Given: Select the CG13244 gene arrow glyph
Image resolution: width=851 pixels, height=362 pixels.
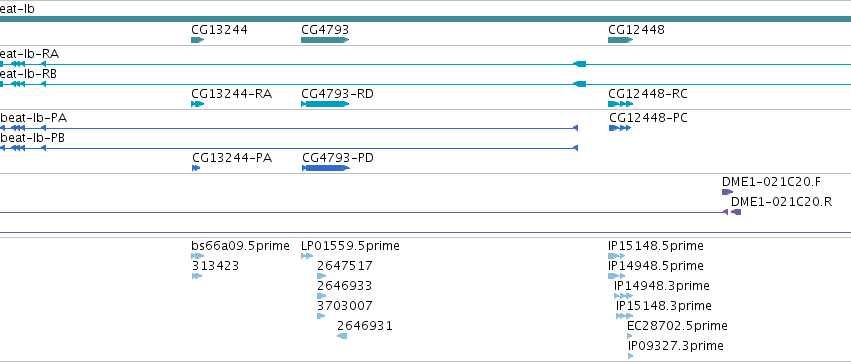Looking at the screenshot, I should [198, 40].
